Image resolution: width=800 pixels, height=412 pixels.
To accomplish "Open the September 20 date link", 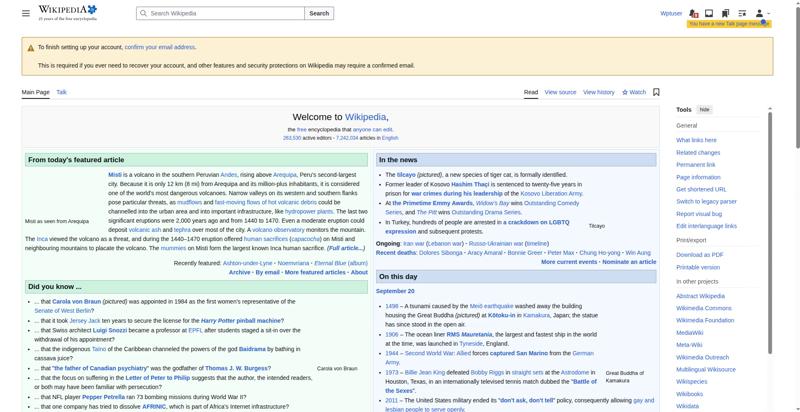I will (x=395, y=291).
